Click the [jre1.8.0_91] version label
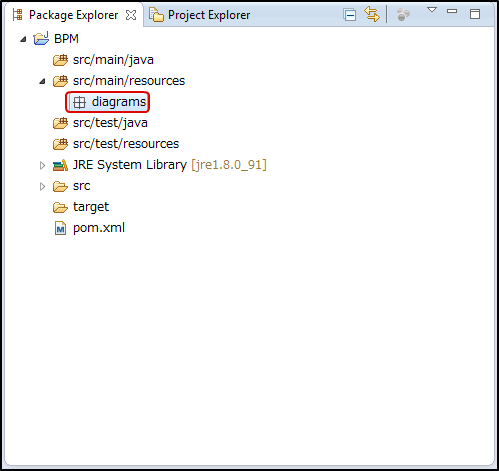The width and height of the screenshot is (499, 471). pyautogui.click(x=229, y=165)
